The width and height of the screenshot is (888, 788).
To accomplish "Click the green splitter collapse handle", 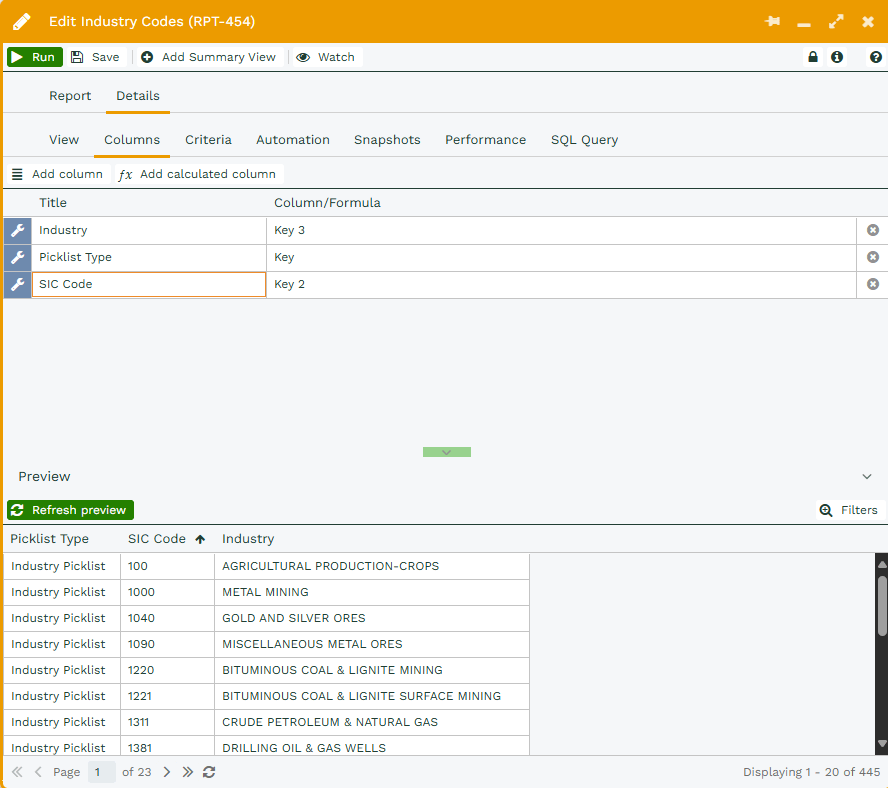I will click(x=446, y=452).
